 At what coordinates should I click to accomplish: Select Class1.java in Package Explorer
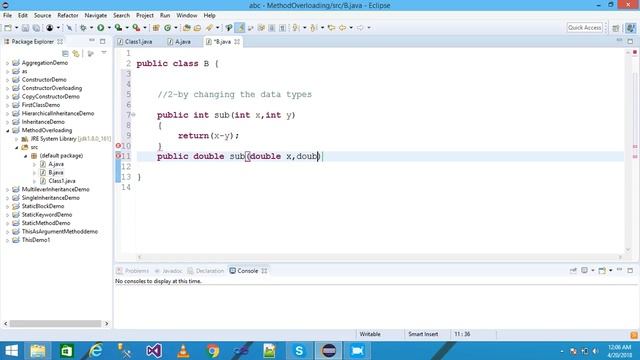pyautogui.click(x=62, y=181)
